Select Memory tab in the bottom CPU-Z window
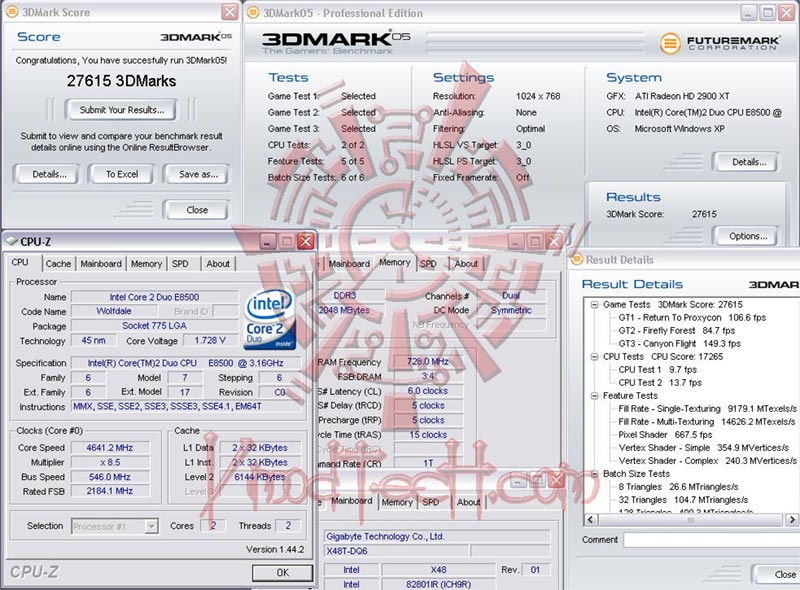Viewport: 800px width, 590px height. [x=397, y=502]
